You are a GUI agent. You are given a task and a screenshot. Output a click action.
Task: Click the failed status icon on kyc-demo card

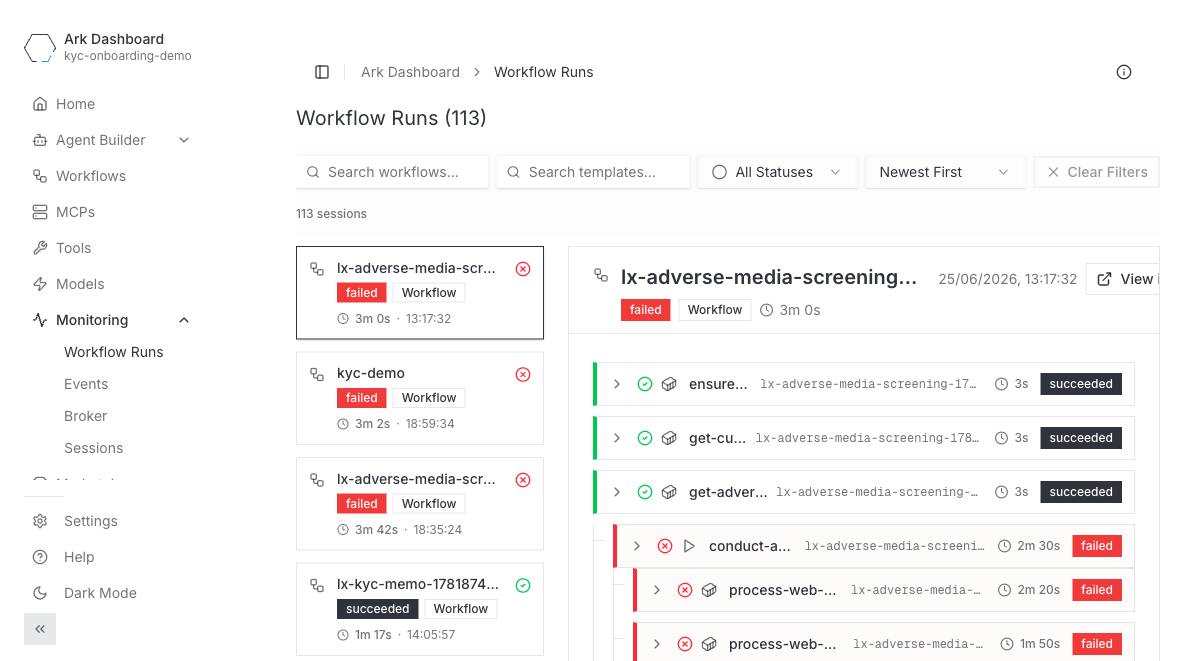tap(523, 374)
